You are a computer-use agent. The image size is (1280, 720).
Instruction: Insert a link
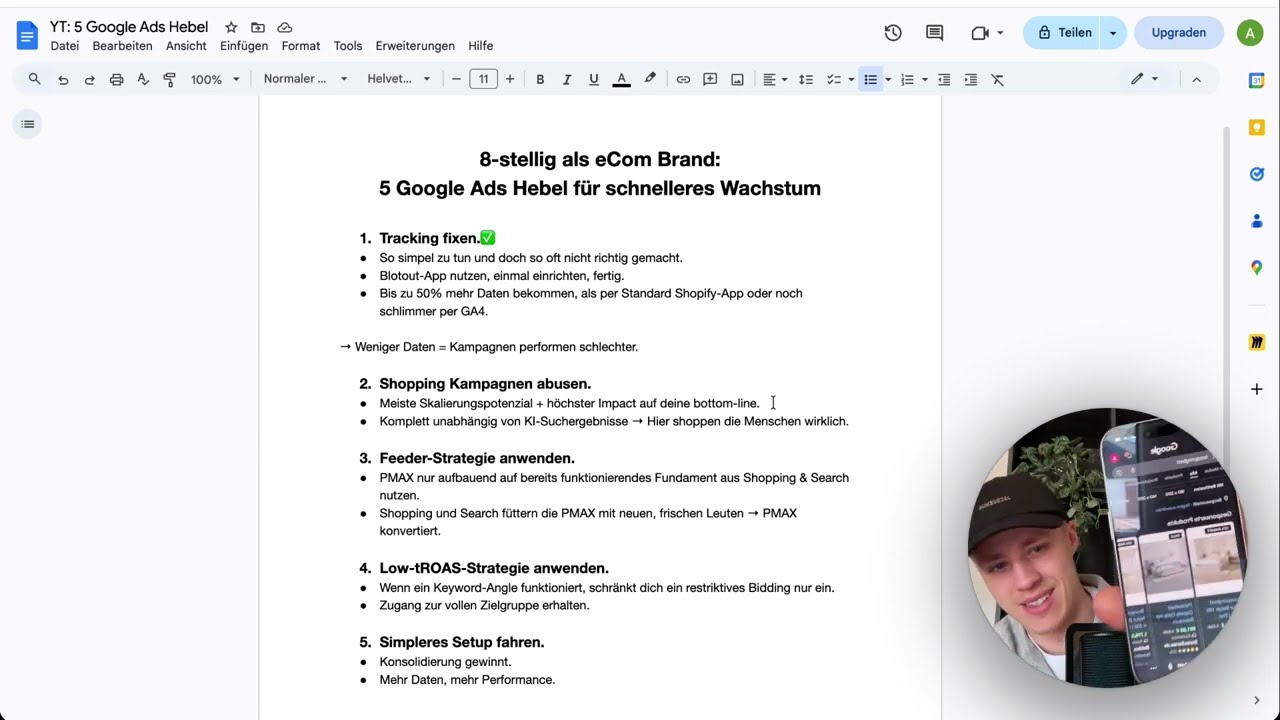point(683,79)
